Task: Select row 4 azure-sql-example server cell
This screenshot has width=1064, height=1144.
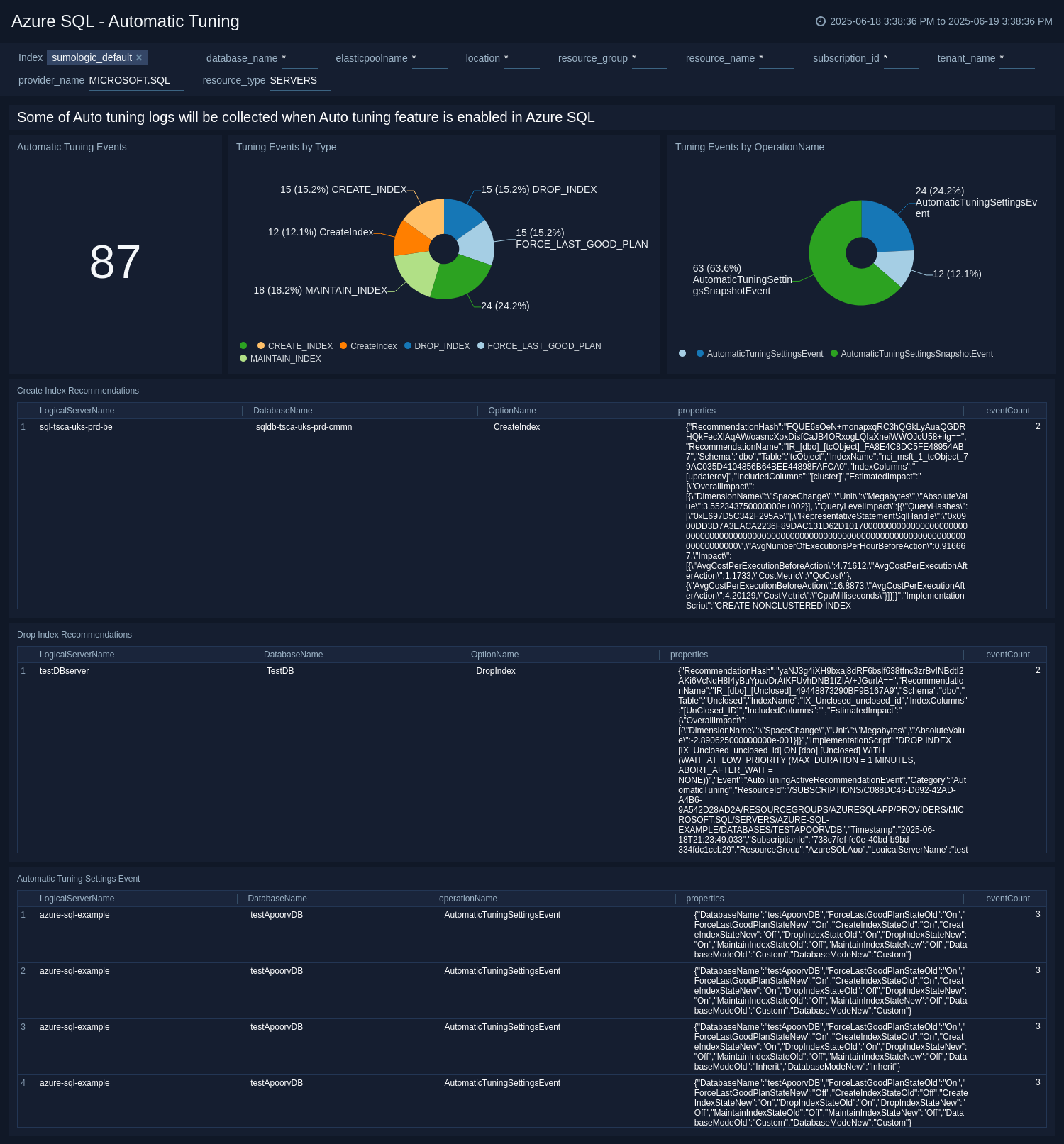Action: click(74, 1083)
